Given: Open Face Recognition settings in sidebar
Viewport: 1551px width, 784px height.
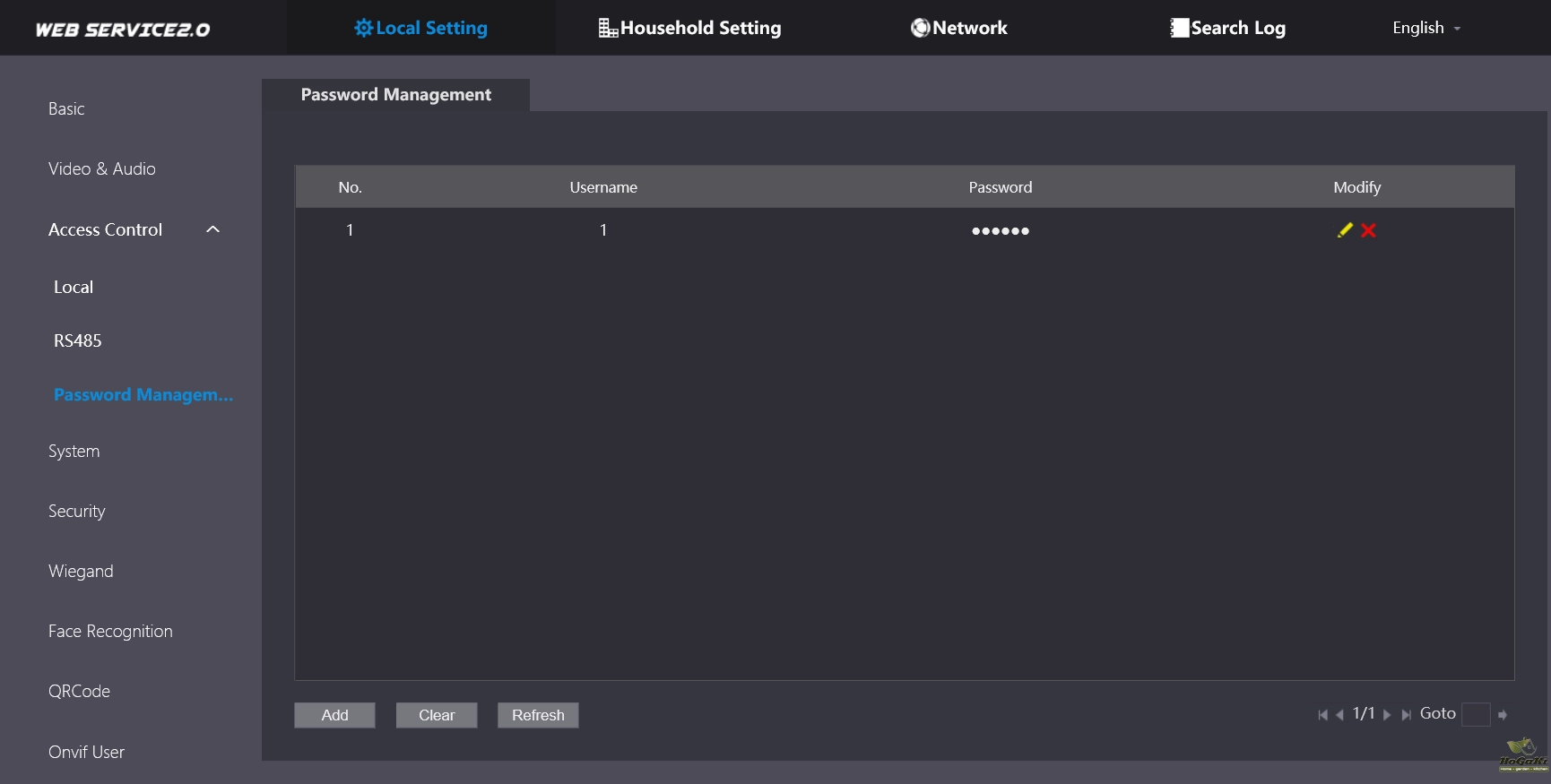Looking at the screenshot, I should point(110,631).
